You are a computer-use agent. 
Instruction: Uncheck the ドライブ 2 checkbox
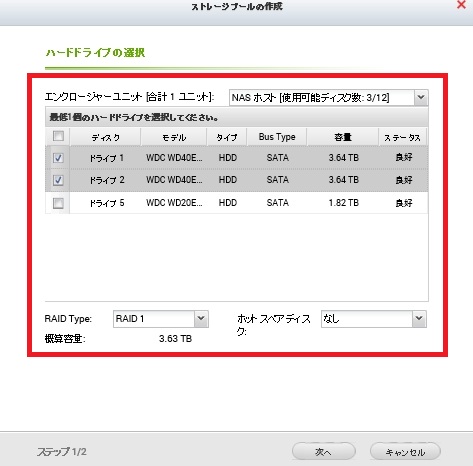[x=58, y=180]
